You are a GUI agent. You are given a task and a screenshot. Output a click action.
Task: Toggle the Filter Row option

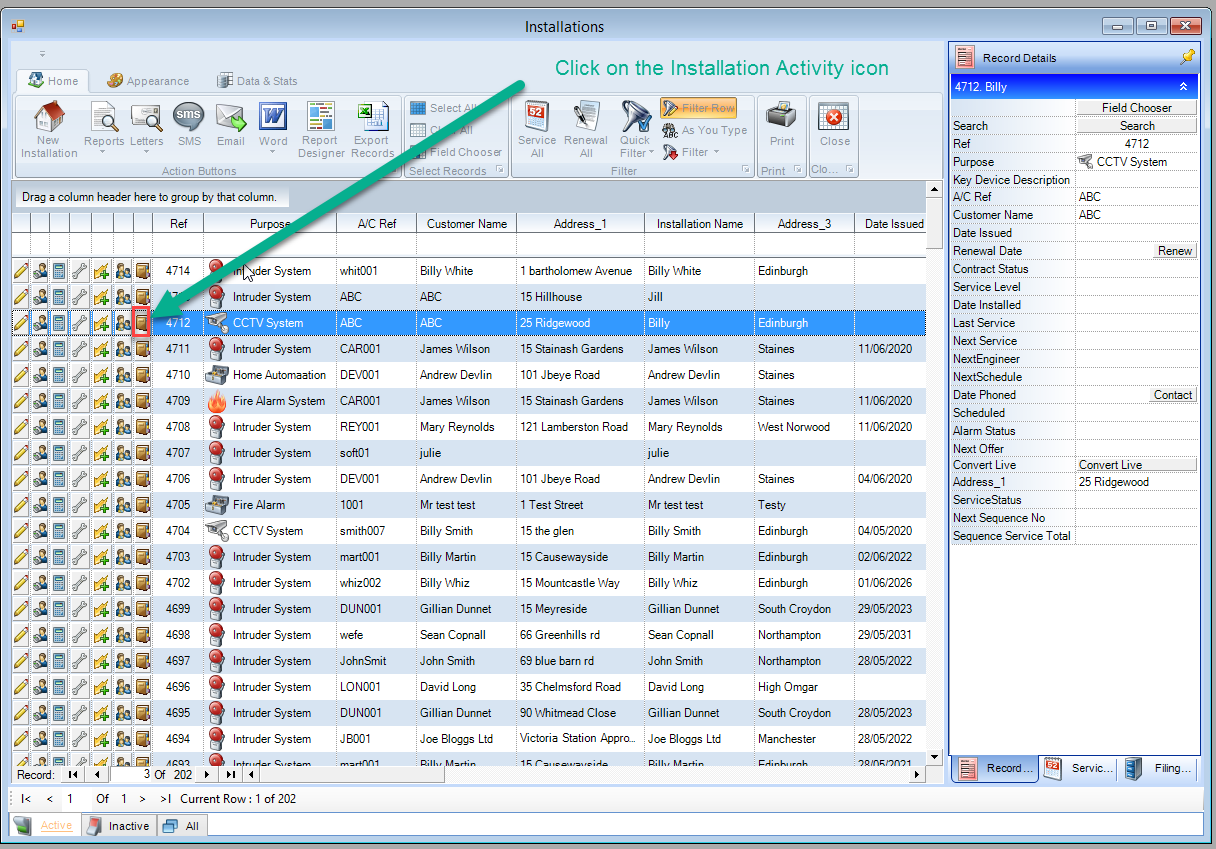(698, 108)
